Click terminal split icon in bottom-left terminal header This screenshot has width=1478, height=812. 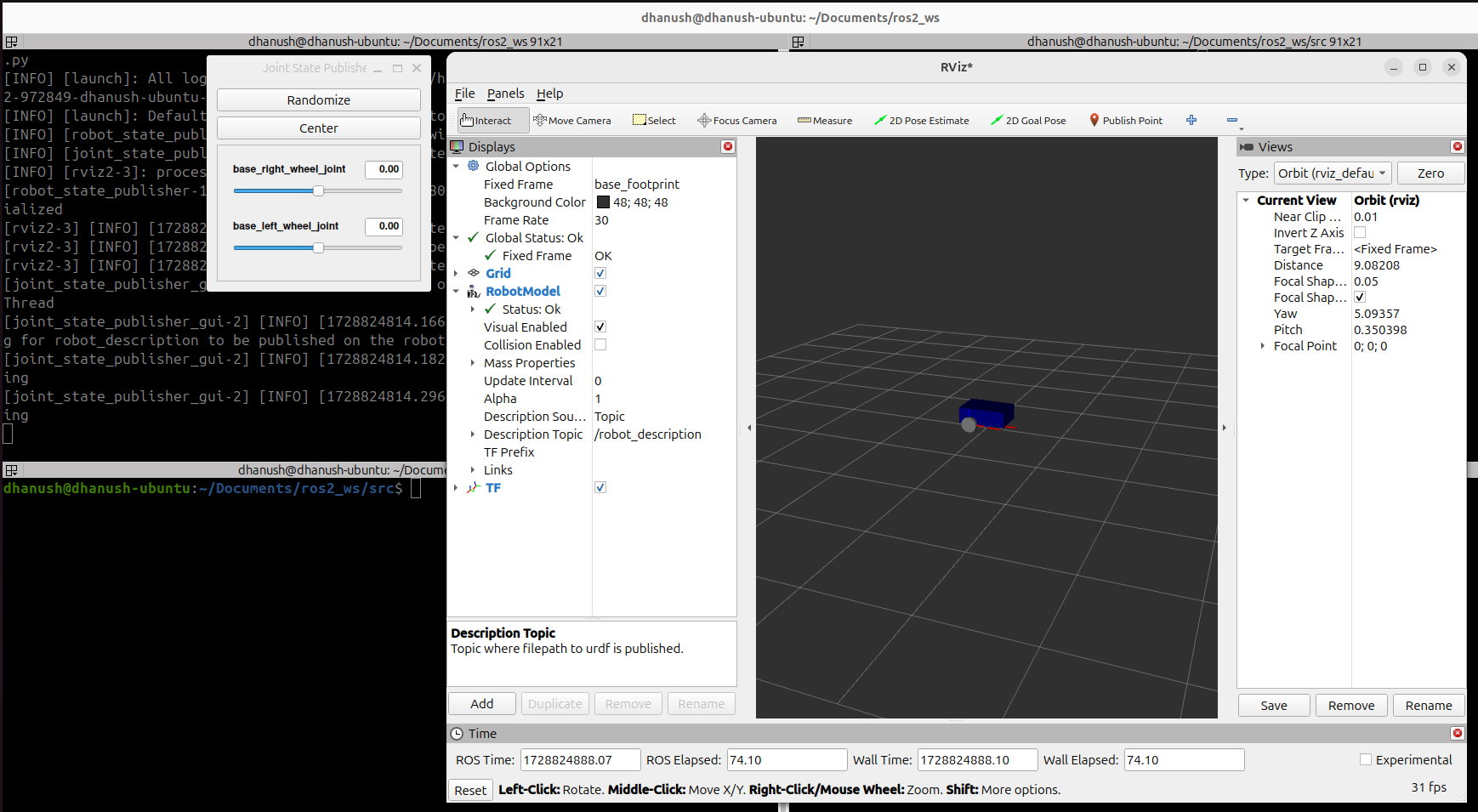(11, 470)
